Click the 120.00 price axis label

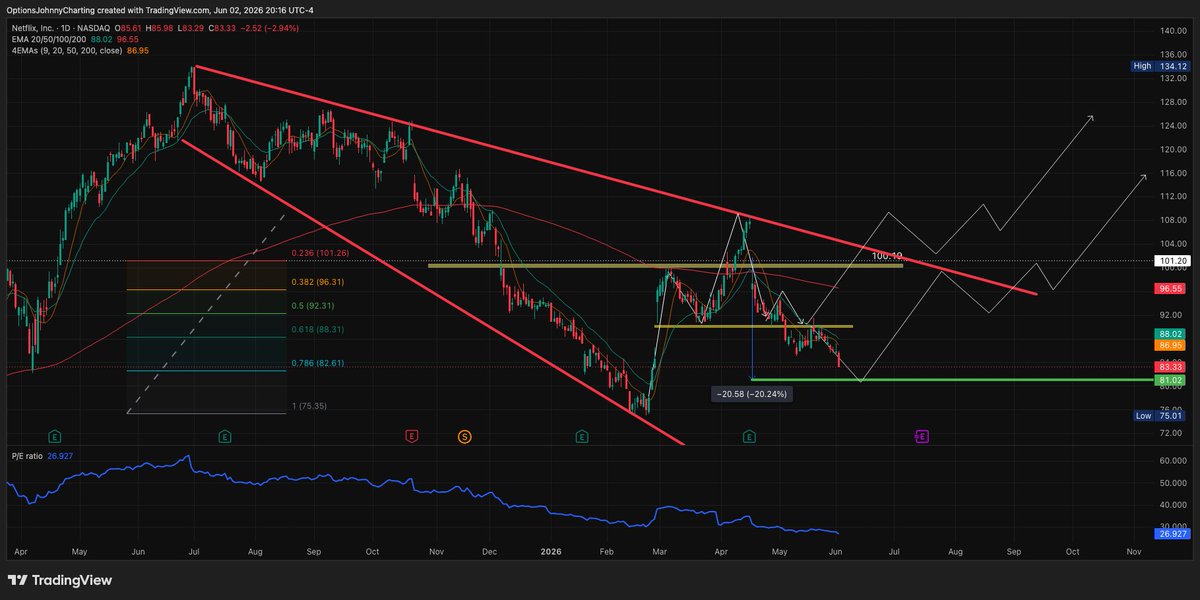pos(1173,149)
